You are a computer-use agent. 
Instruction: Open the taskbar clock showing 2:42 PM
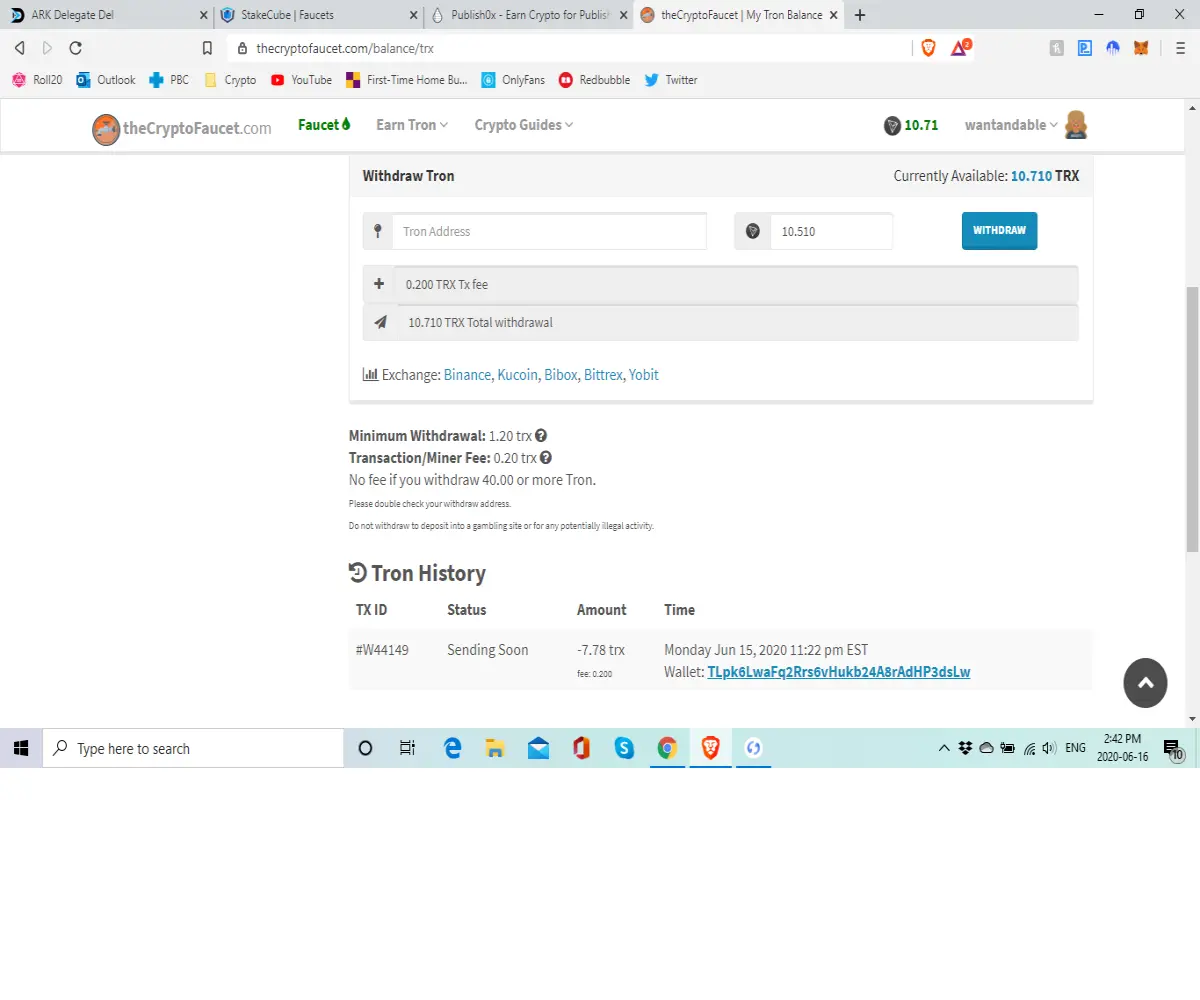(1122, 748)
